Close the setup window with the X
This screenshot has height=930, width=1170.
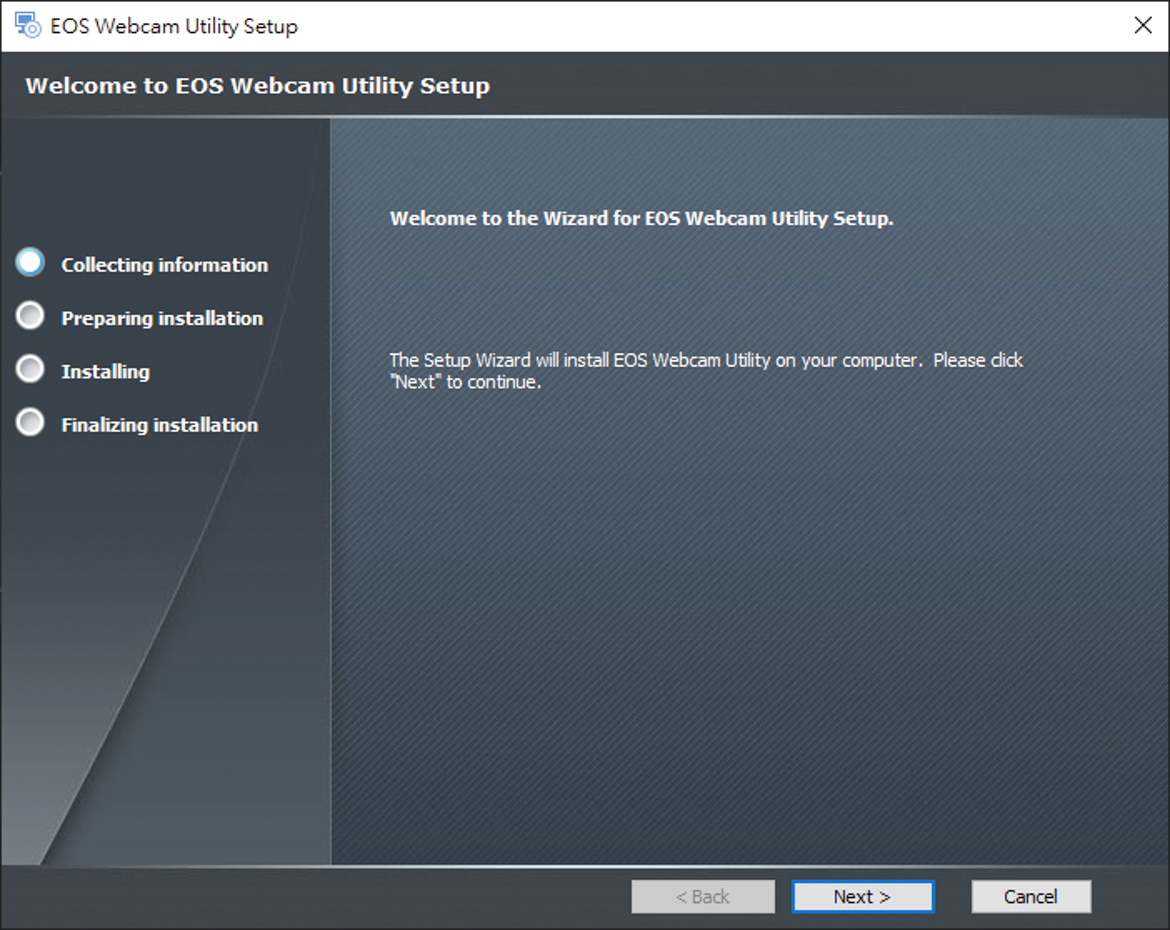[x=1142, y=25]
